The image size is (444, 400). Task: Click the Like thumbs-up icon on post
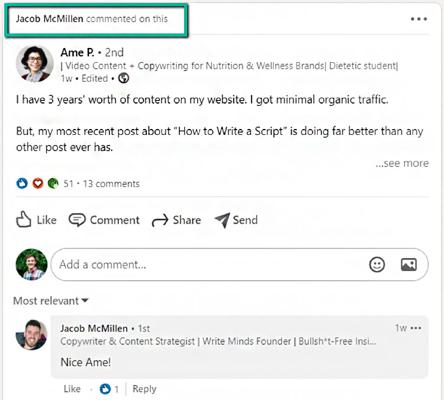(x=24, y=220)
